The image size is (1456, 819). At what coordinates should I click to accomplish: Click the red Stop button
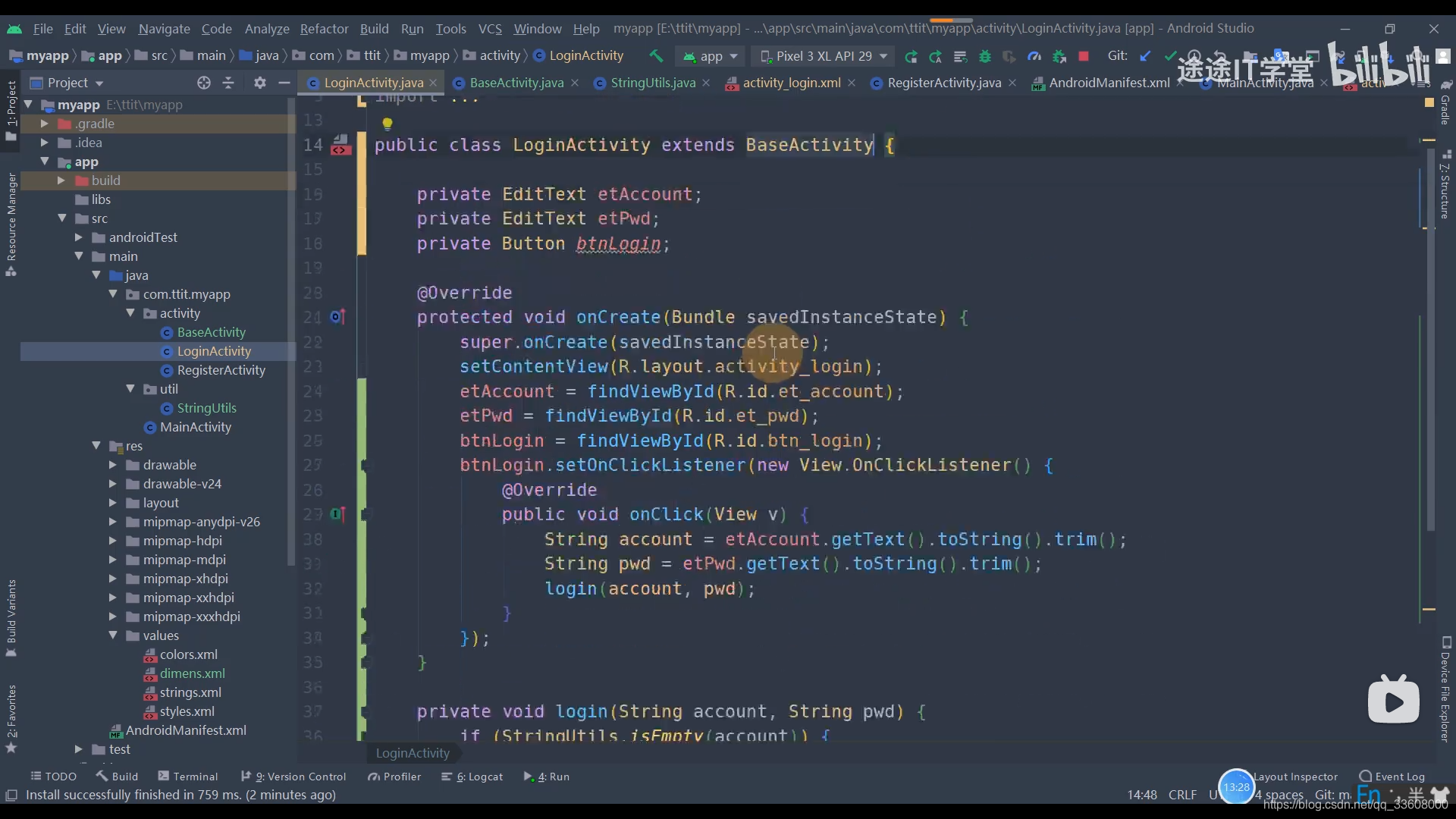pyautogui.click(x=1084, y=56)
